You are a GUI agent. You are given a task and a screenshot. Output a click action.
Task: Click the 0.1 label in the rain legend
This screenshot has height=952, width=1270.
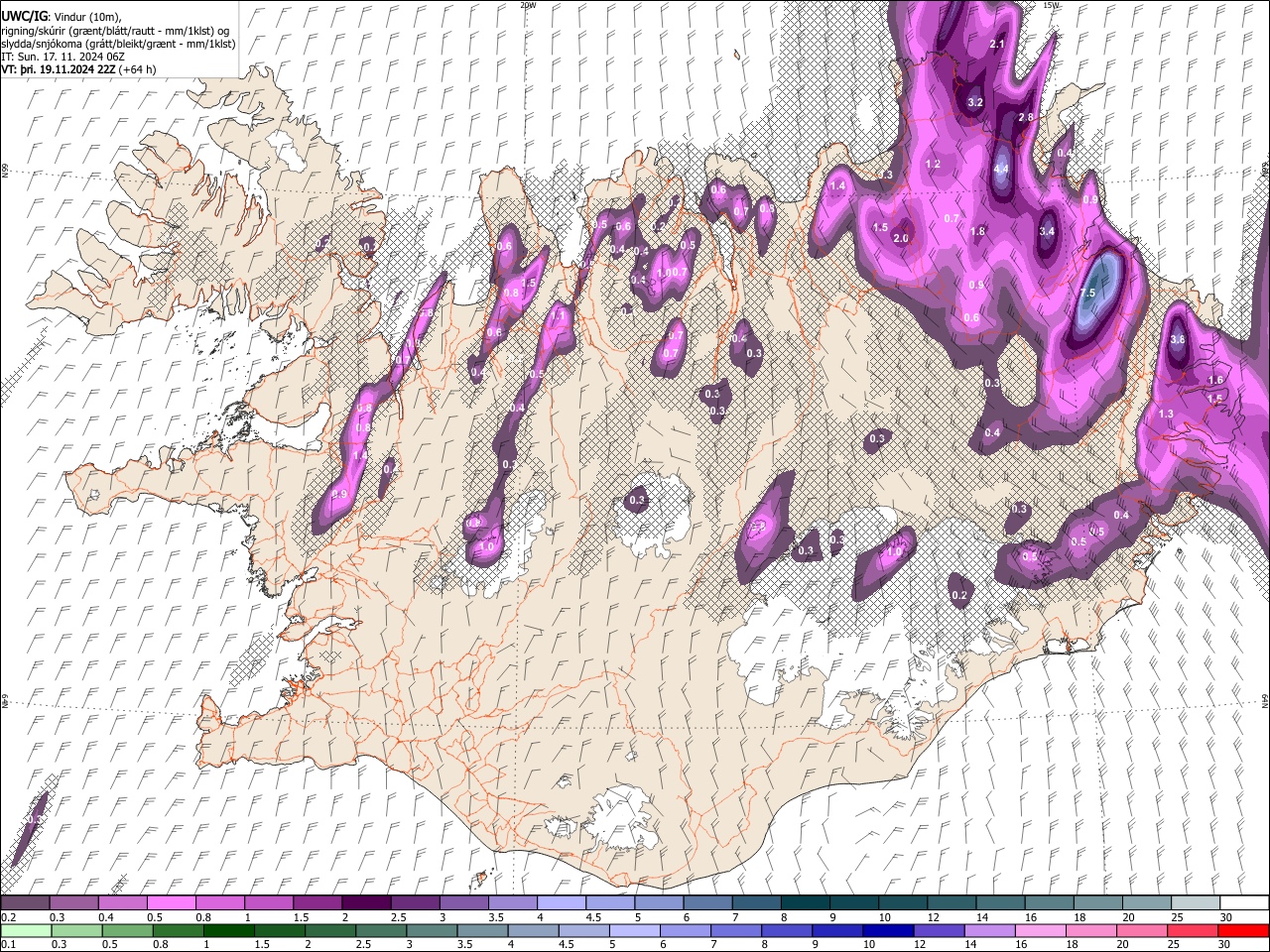(x=7, y=944)
